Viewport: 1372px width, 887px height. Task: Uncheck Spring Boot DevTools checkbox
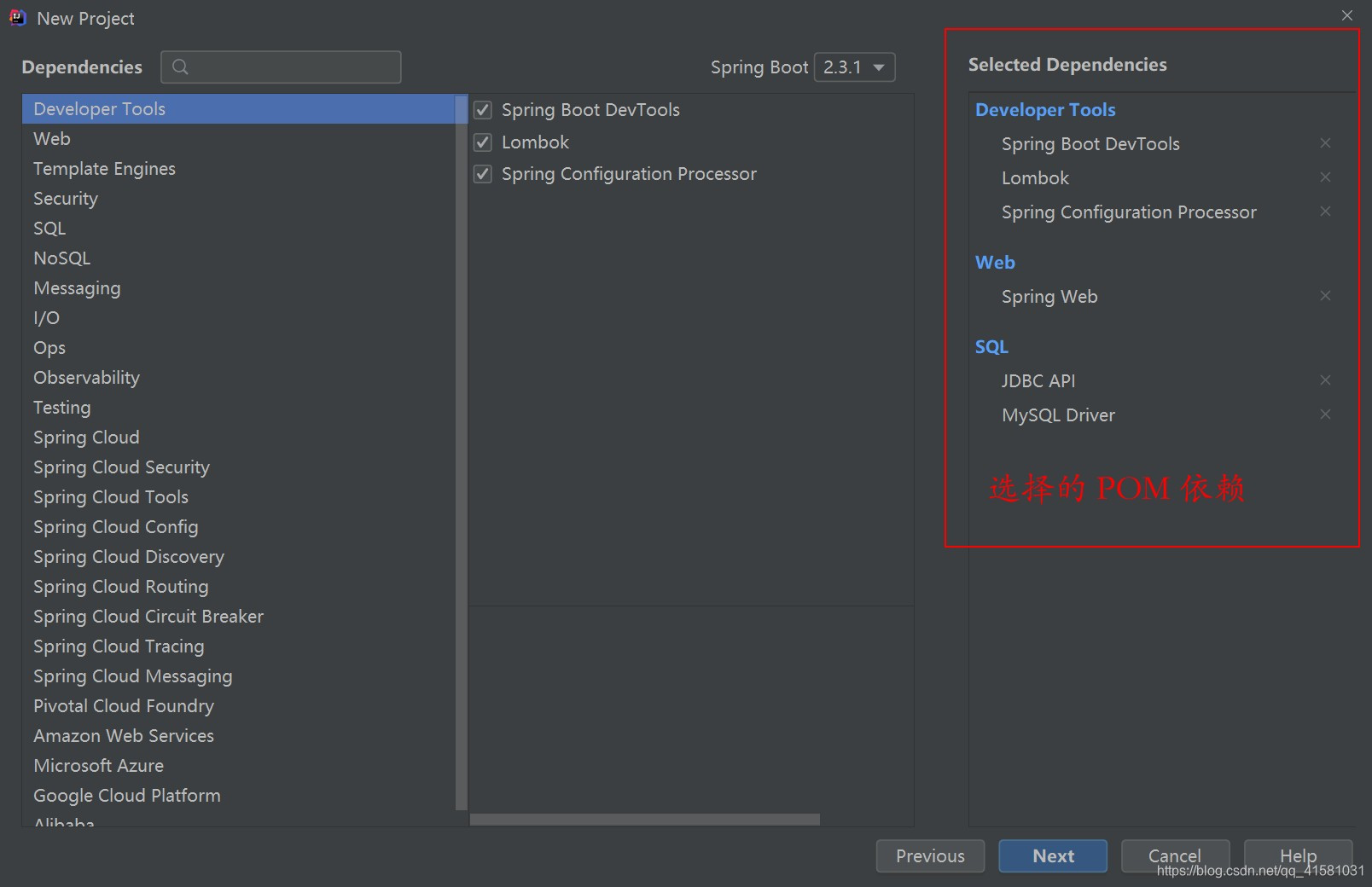pos(483,110)
